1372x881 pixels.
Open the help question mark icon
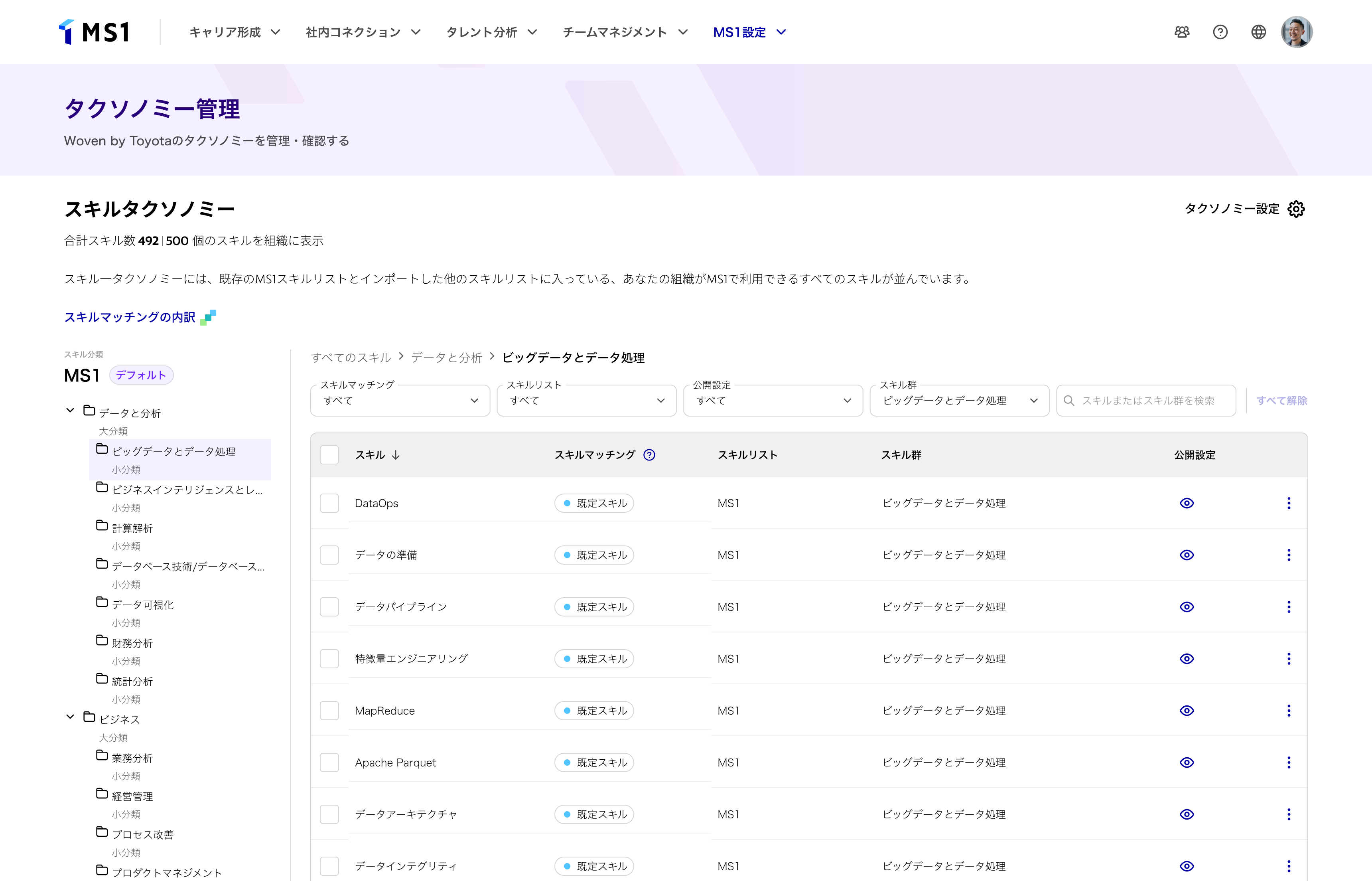pos(1220,32)
